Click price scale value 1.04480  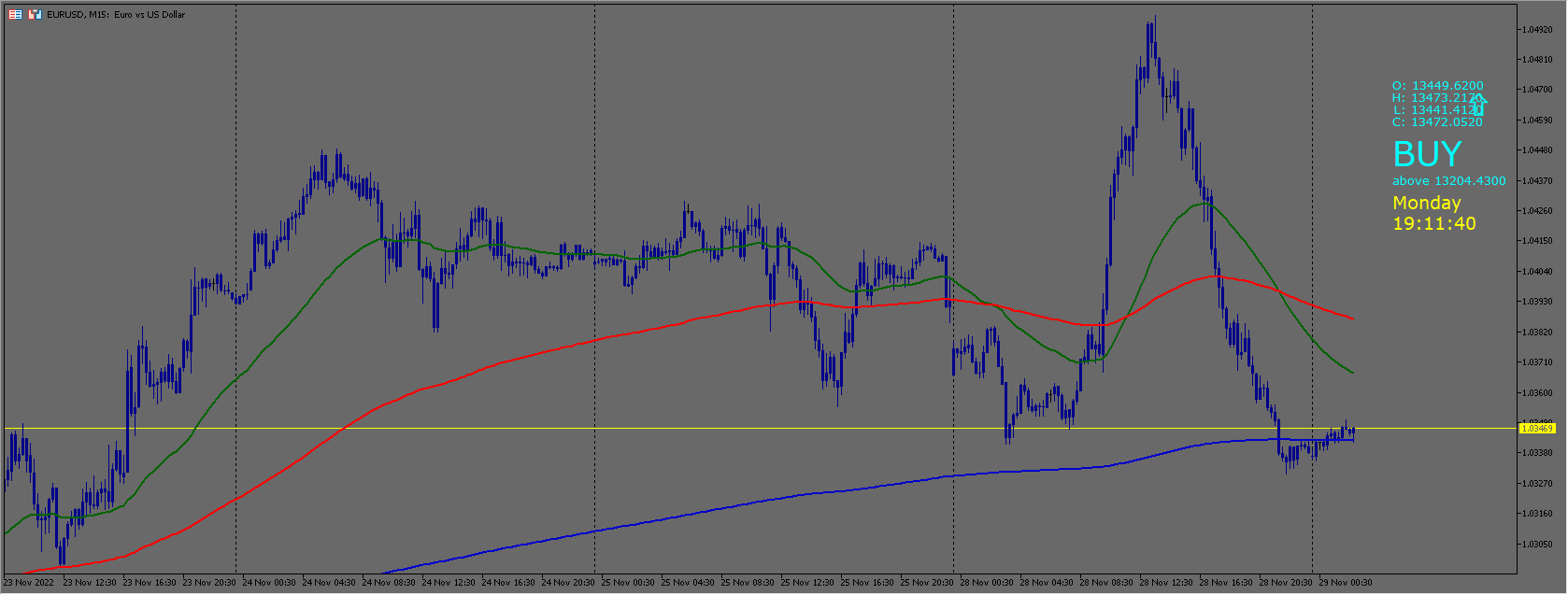point(1536,150)
